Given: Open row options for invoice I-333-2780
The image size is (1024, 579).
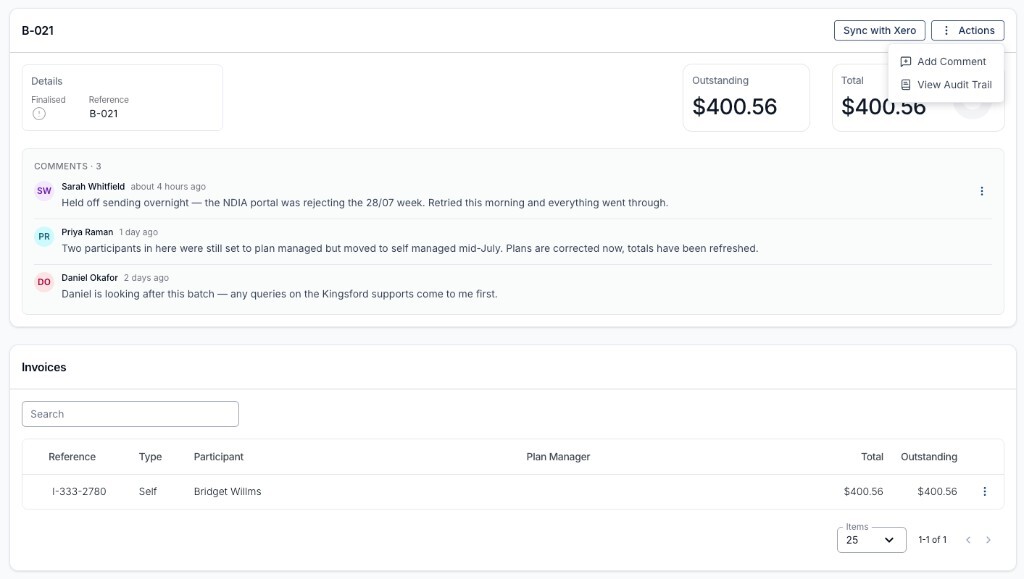Looking at the screenshot, I should click(x=985, y=492).
